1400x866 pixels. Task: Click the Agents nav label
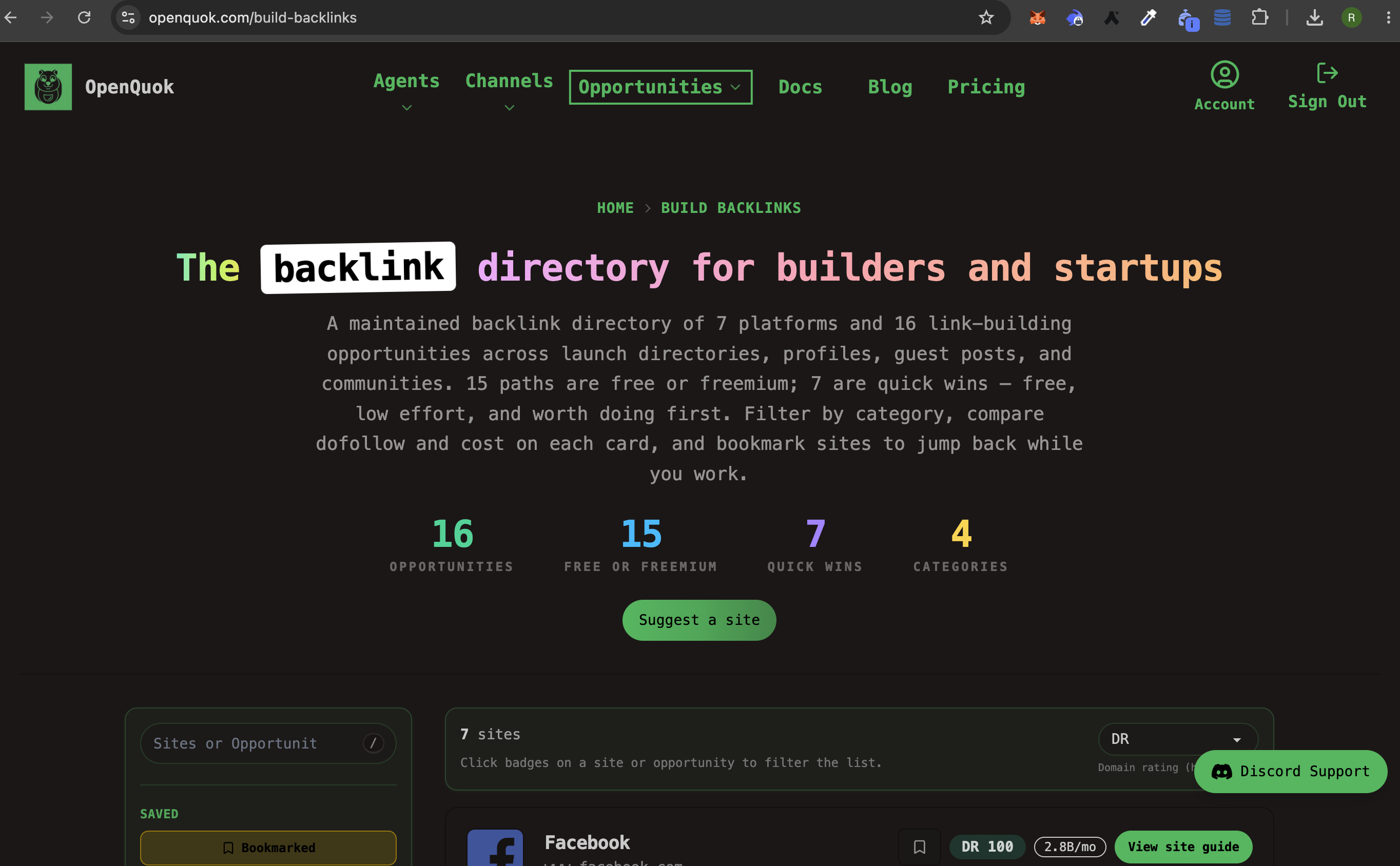click(x=407, y=81)
